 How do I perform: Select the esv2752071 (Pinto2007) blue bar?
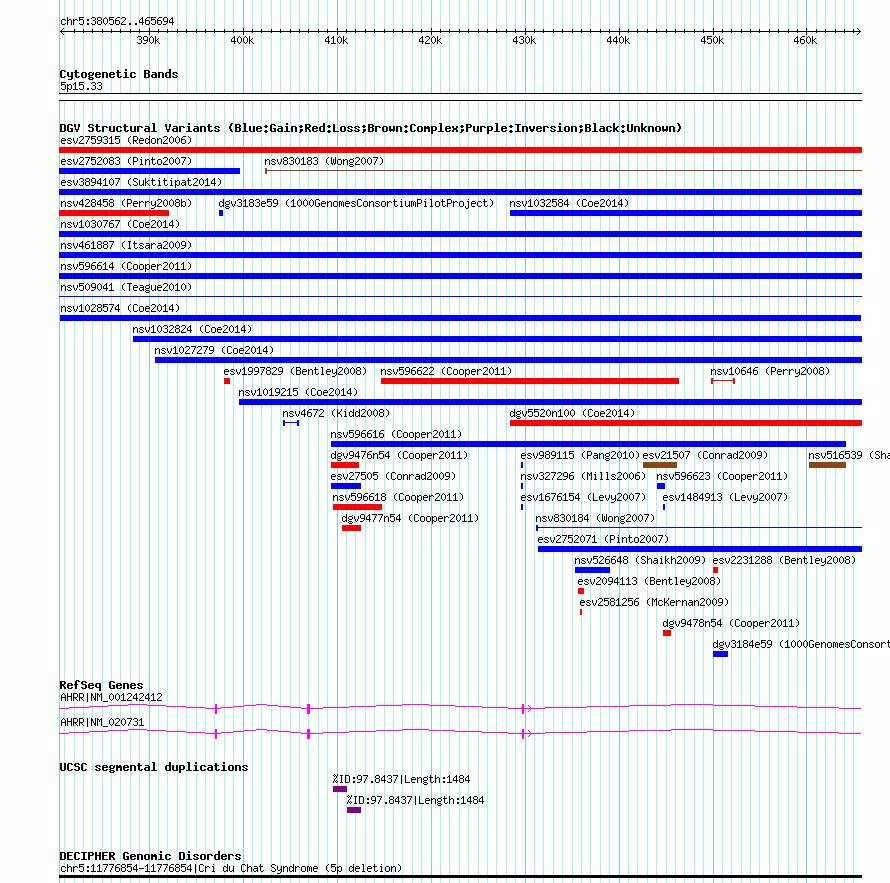[x=700, y=549]
